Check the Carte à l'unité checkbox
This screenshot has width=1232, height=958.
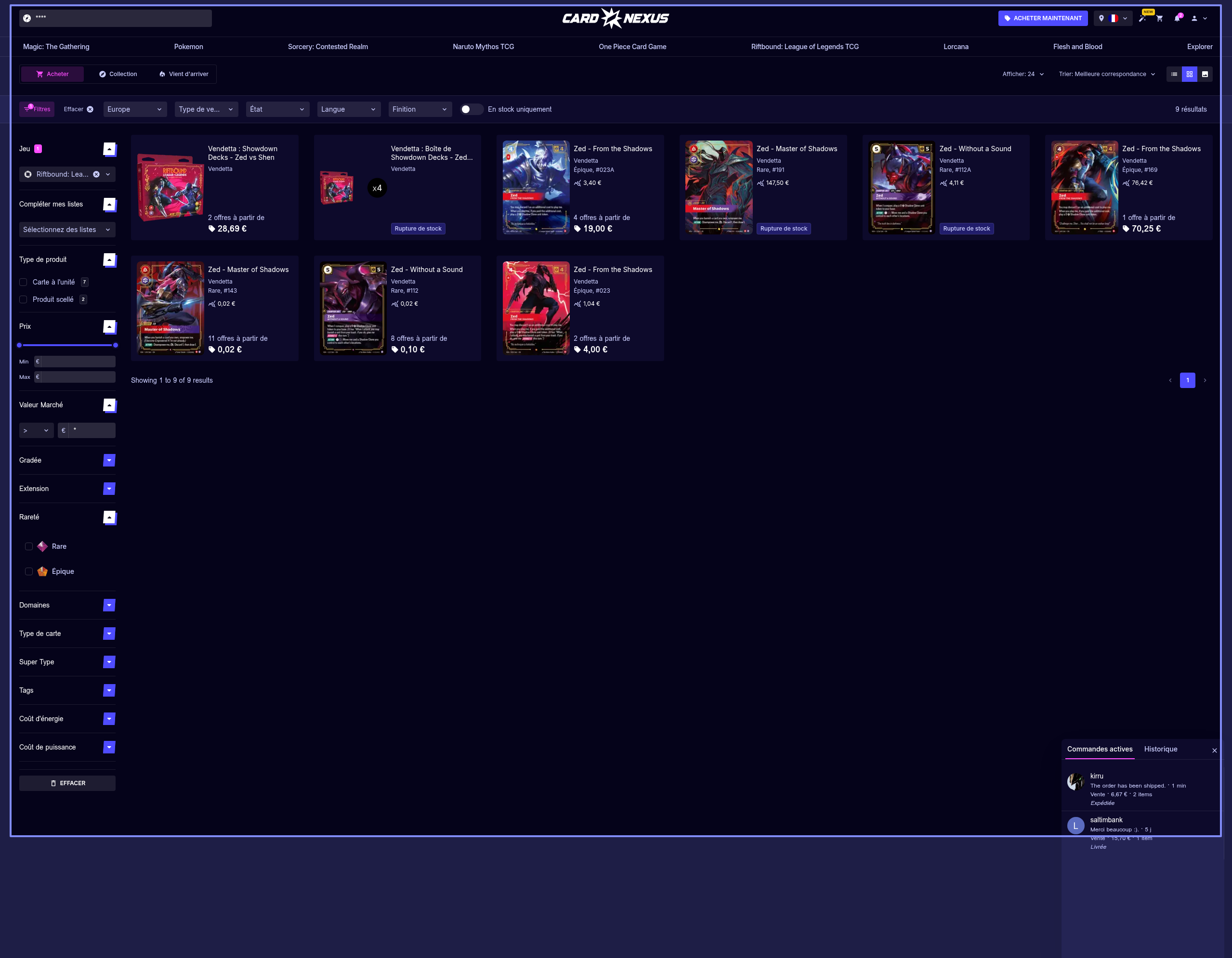(23, 282)
